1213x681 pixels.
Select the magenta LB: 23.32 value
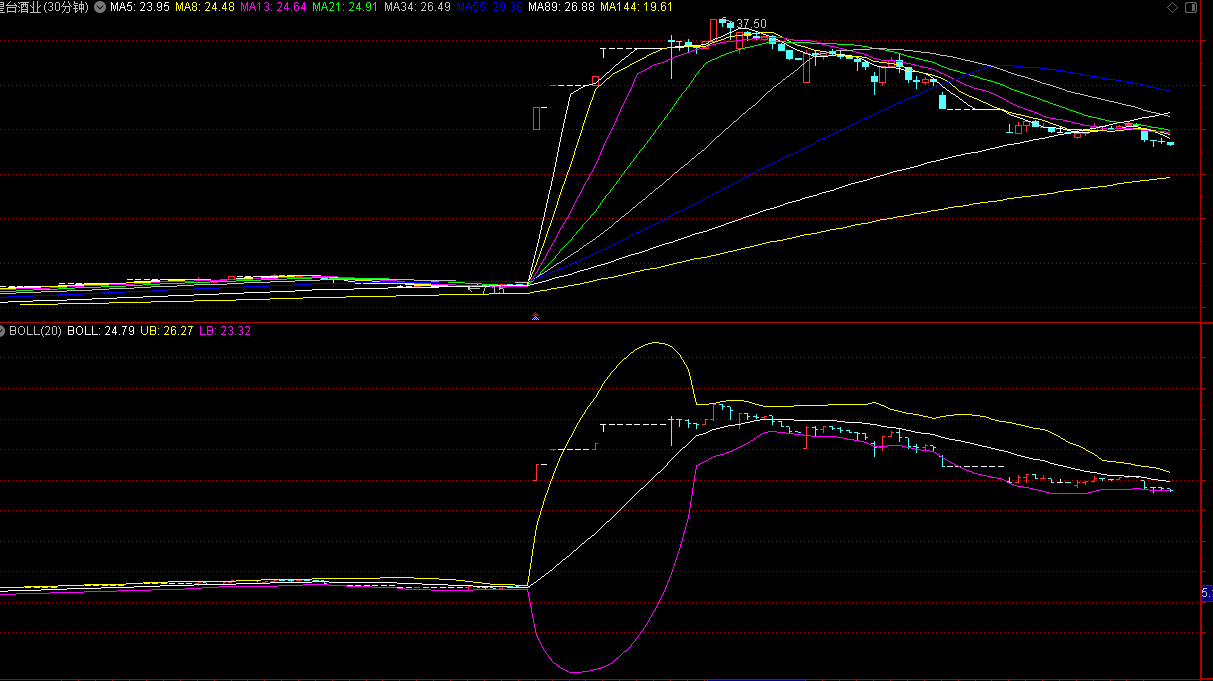tap(225, 330)
